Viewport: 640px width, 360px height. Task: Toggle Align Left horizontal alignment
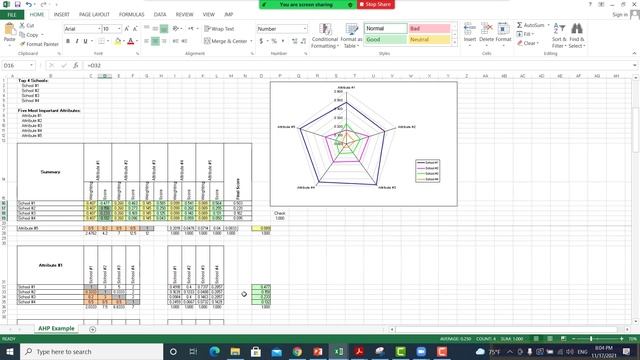(147, 41)
